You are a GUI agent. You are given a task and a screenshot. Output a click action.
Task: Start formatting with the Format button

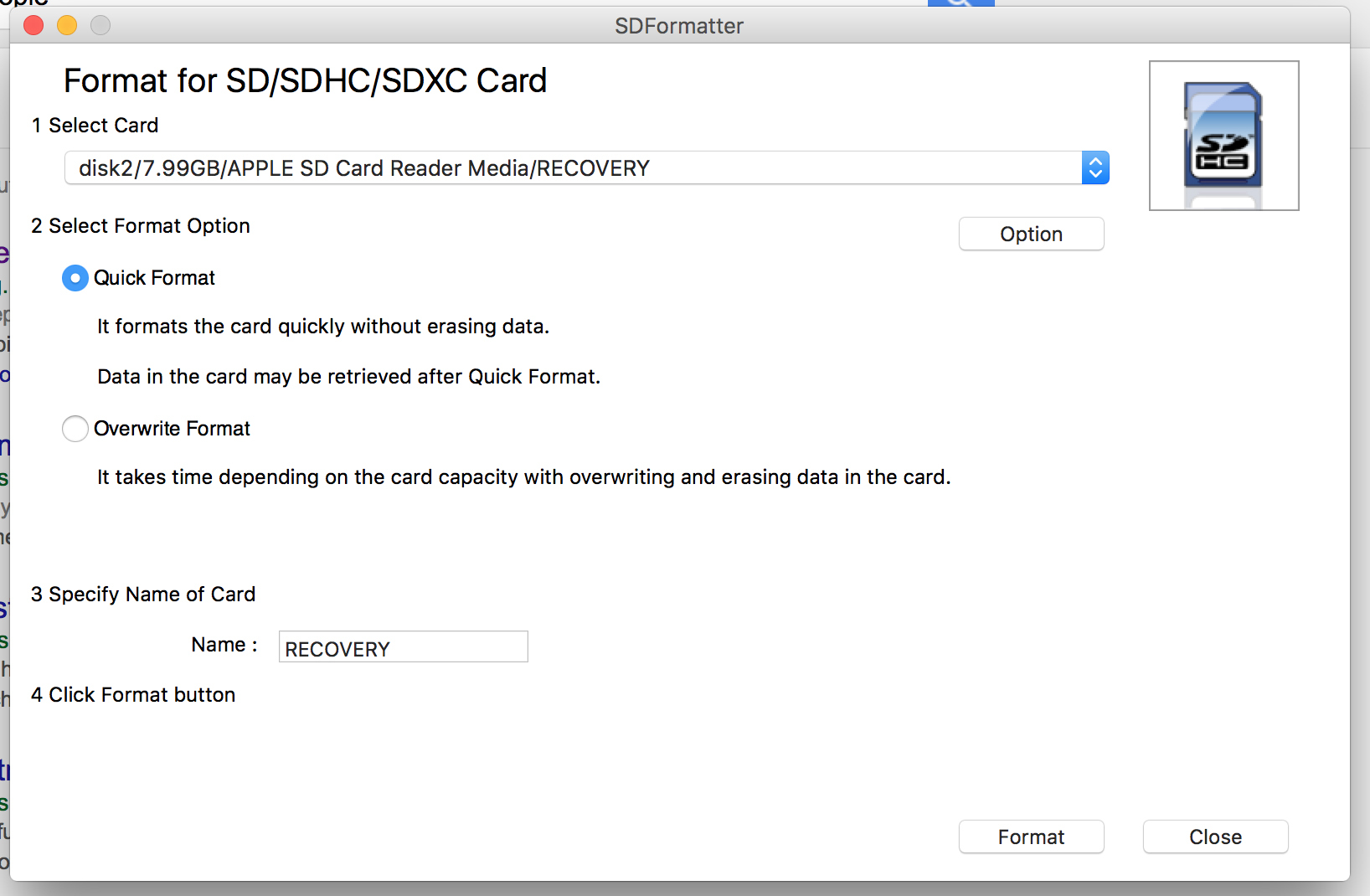click(x=1031, y=837)
